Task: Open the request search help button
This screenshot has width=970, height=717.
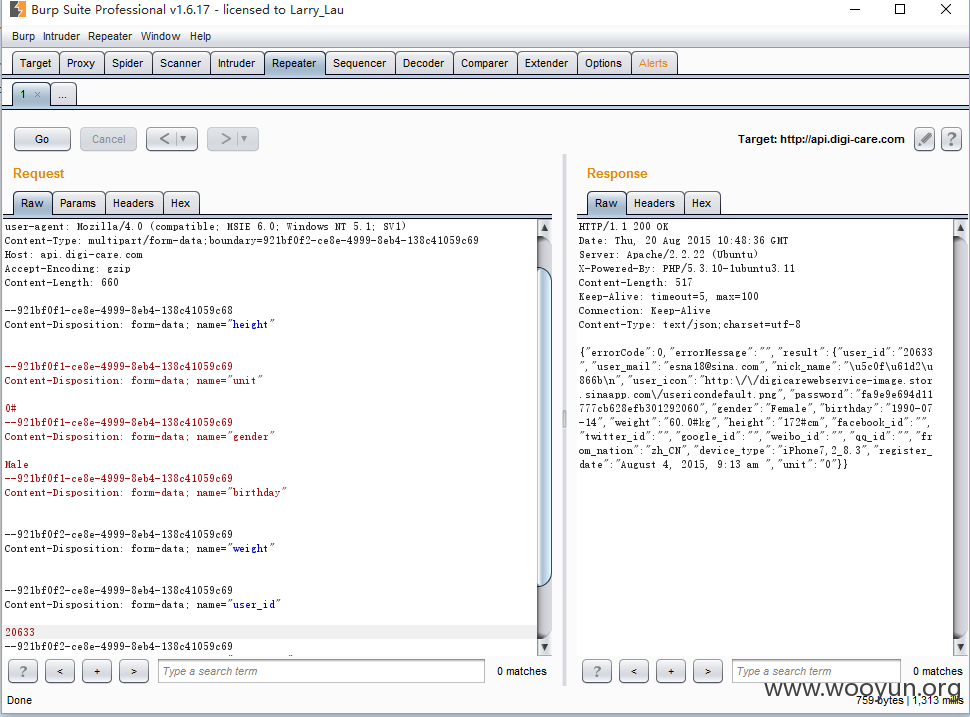Action: [23, 671]
